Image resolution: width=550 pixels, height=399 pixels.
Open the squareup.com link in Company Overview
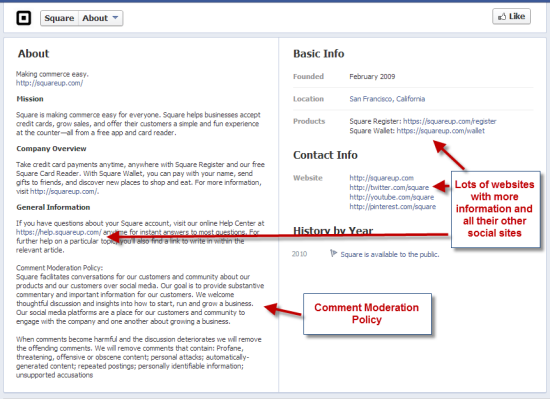click(x=64, y=191)
